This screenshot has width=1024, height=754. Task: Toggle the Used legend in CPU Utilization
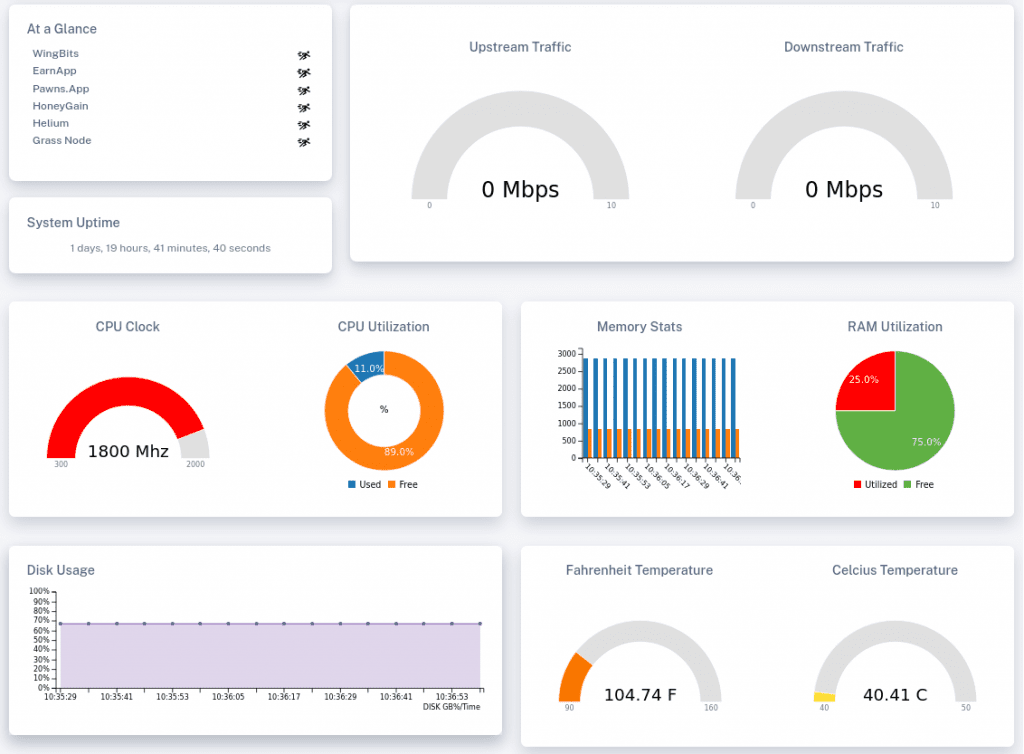tap(364, 485)
